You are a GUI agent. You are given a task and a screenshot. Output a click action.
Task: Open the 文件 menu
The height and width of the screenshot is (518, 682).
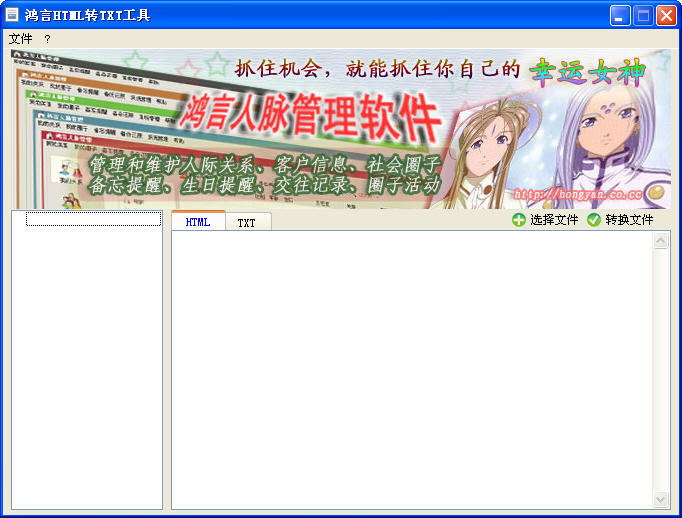tap(20, 39)
